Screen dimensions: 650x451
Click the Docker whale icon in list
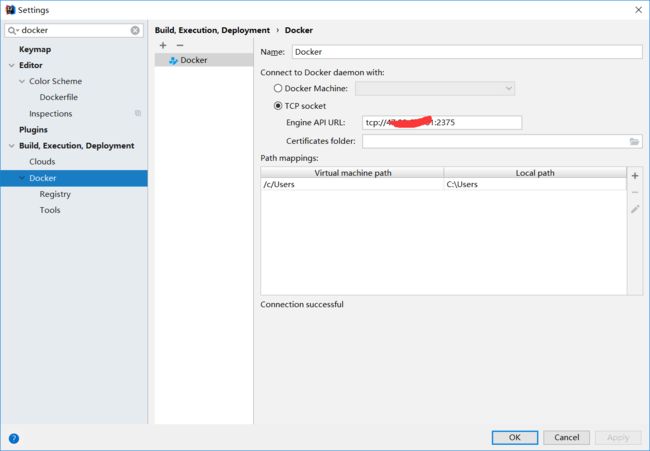tap(173, 61)
